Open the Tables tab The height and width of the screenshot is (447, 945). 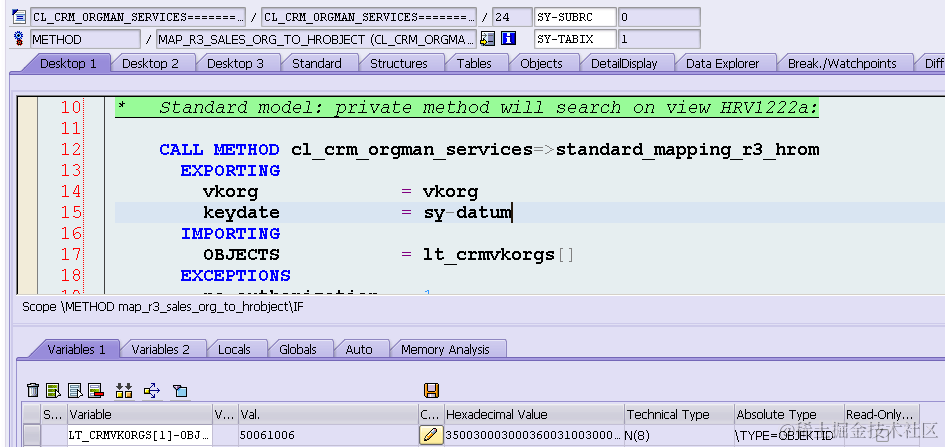click(474, 63)
